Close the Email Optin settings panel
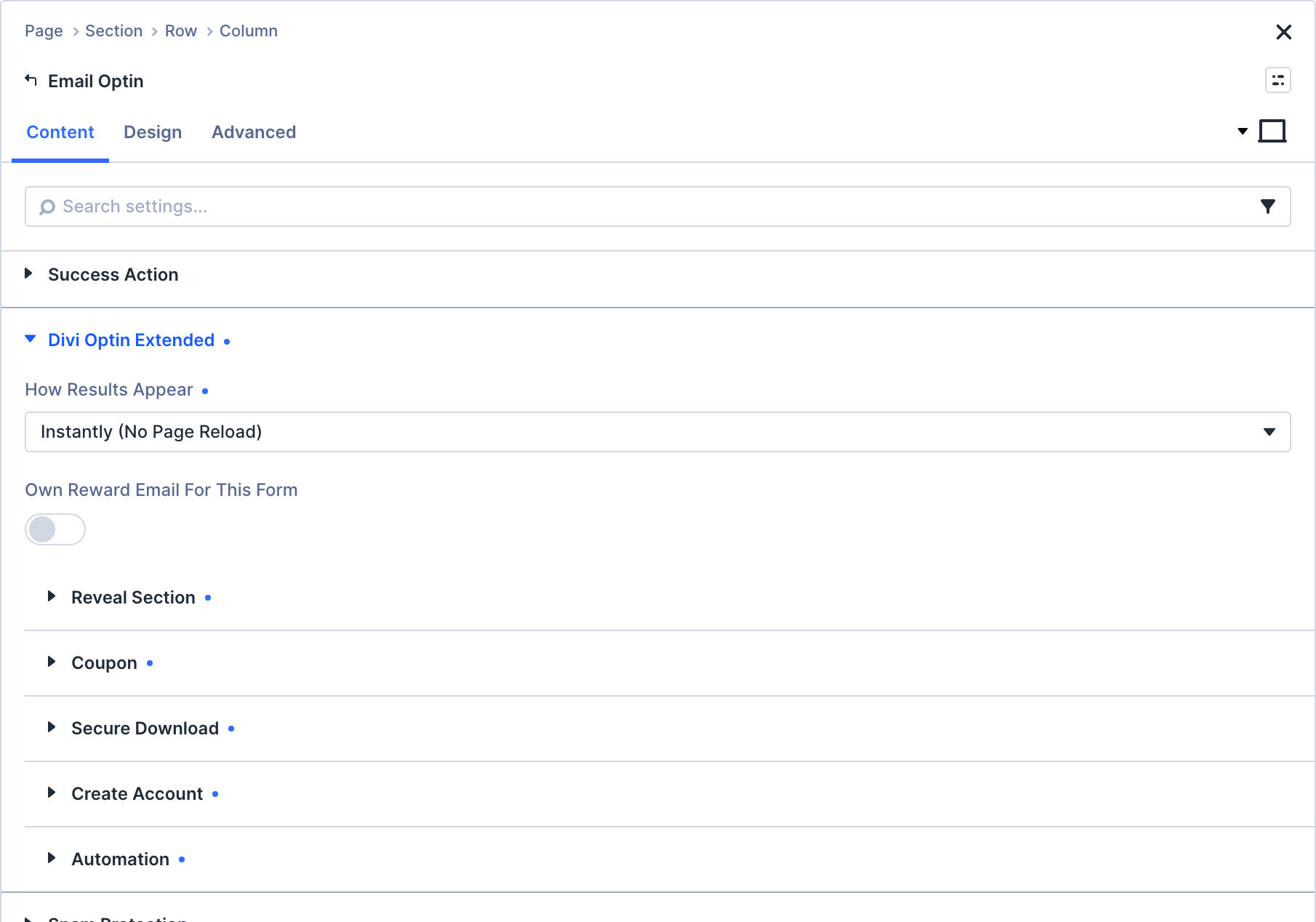The width and height of the screenshot is (1316, 922). tap(1283, 32)
